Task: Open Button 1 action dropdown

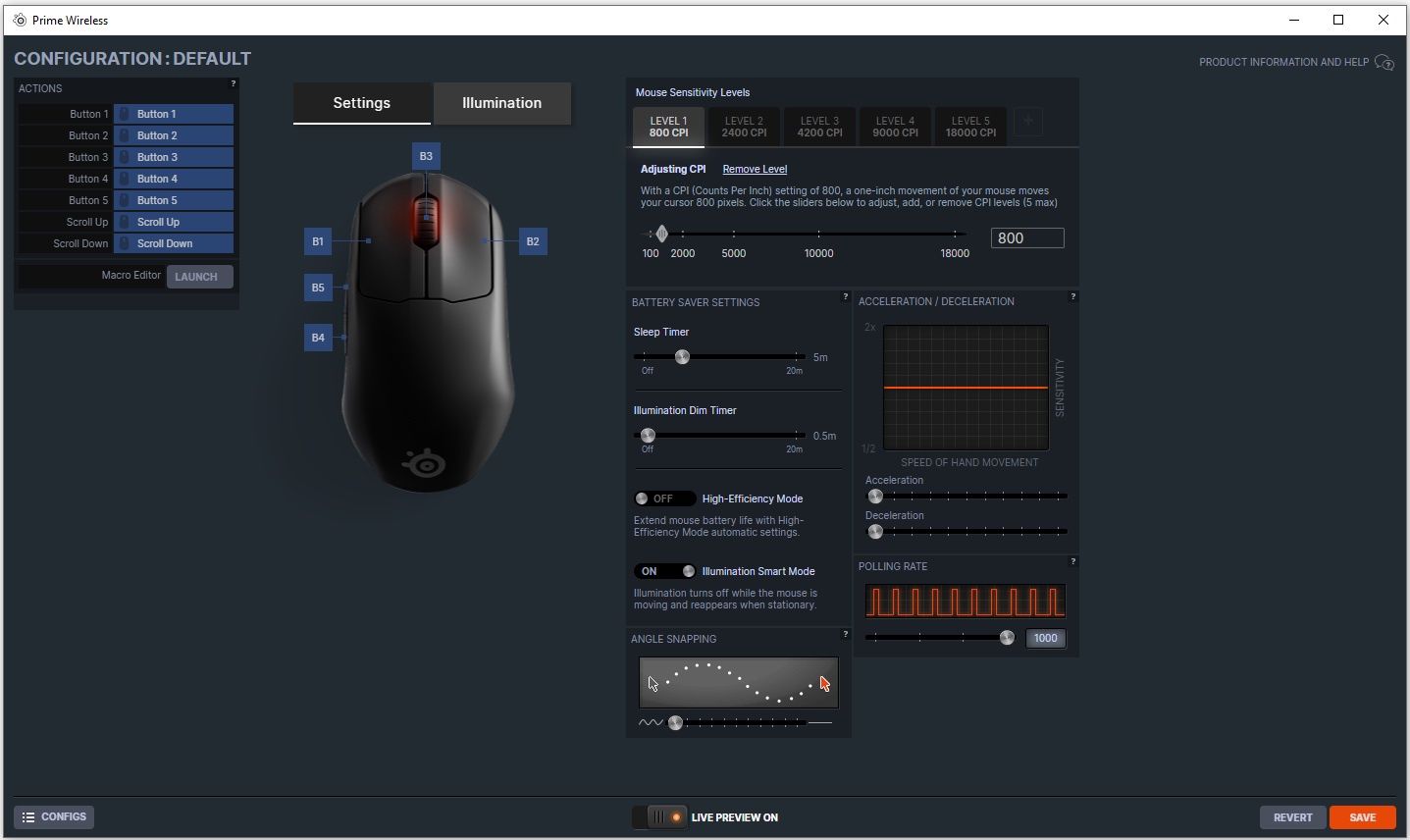Action: (x=174, y=114)
